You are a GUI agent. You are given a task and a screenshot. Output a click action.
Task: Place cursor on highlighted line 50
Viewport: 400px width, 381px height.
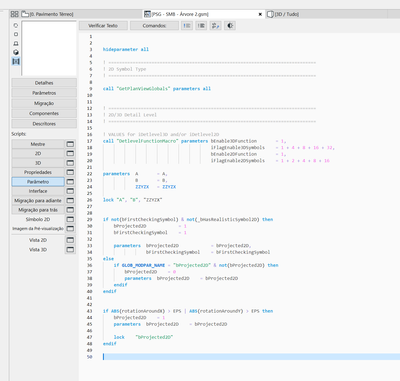point(251,357)
